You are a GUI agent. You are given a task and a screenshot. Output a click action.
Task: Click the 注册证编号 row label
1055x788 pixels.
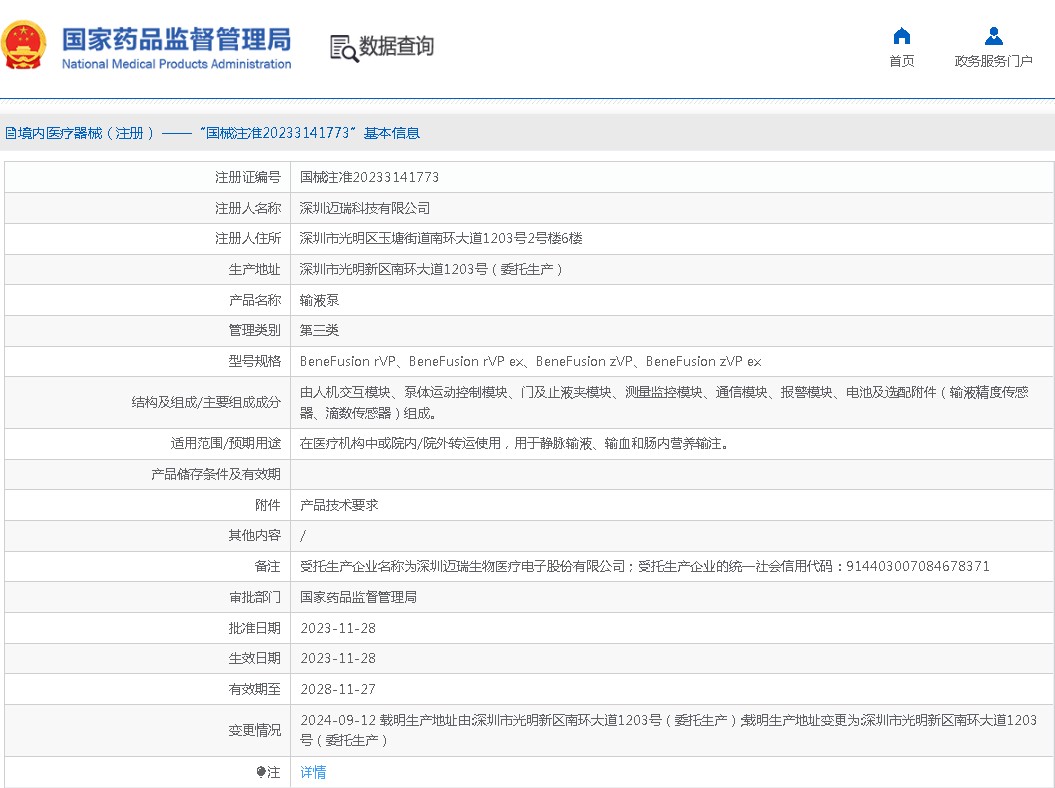click(248, 177)
